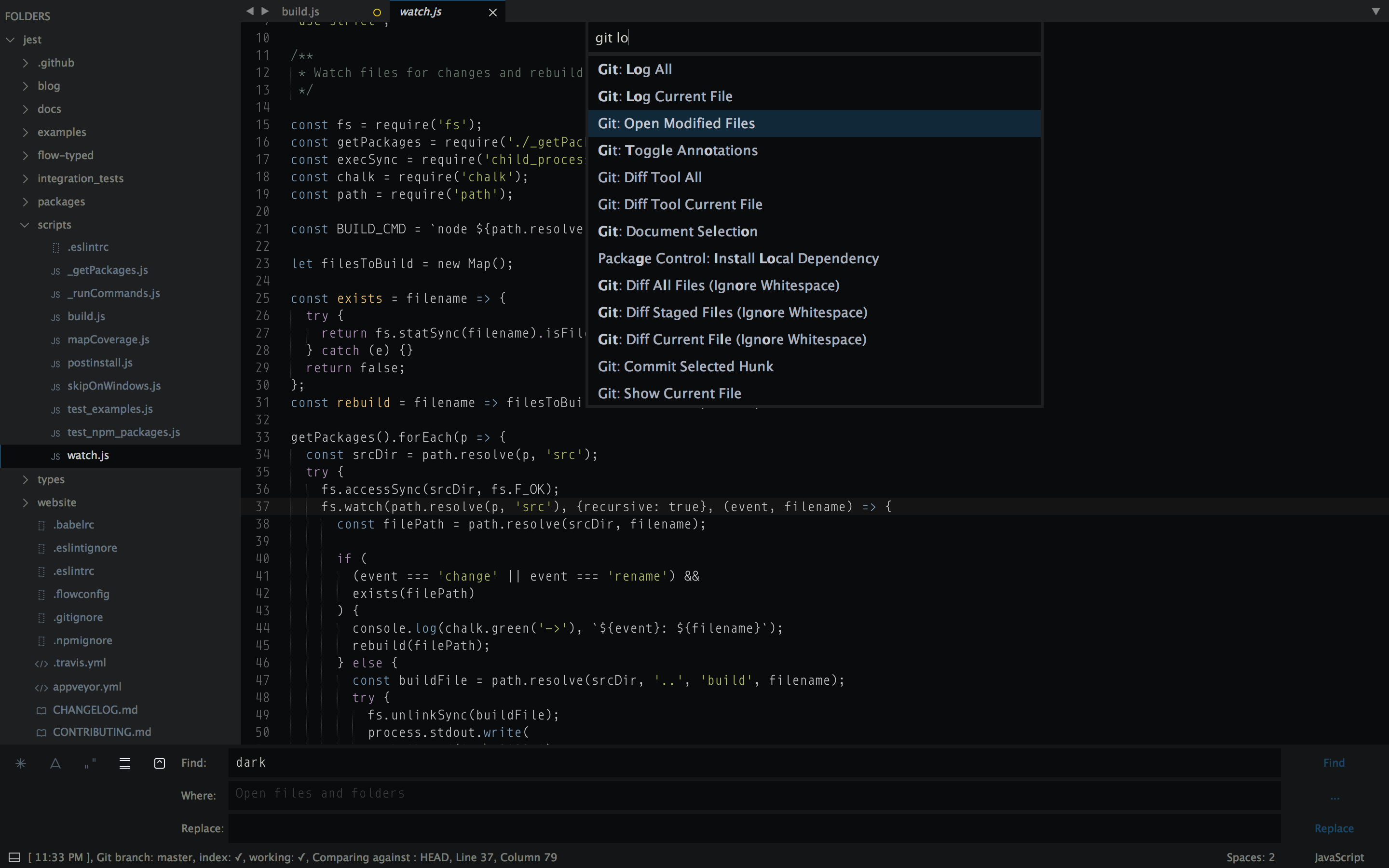Click the next tab arrow icon
The width and height of the screenshot is (1389, 868).
click(265, 11)
